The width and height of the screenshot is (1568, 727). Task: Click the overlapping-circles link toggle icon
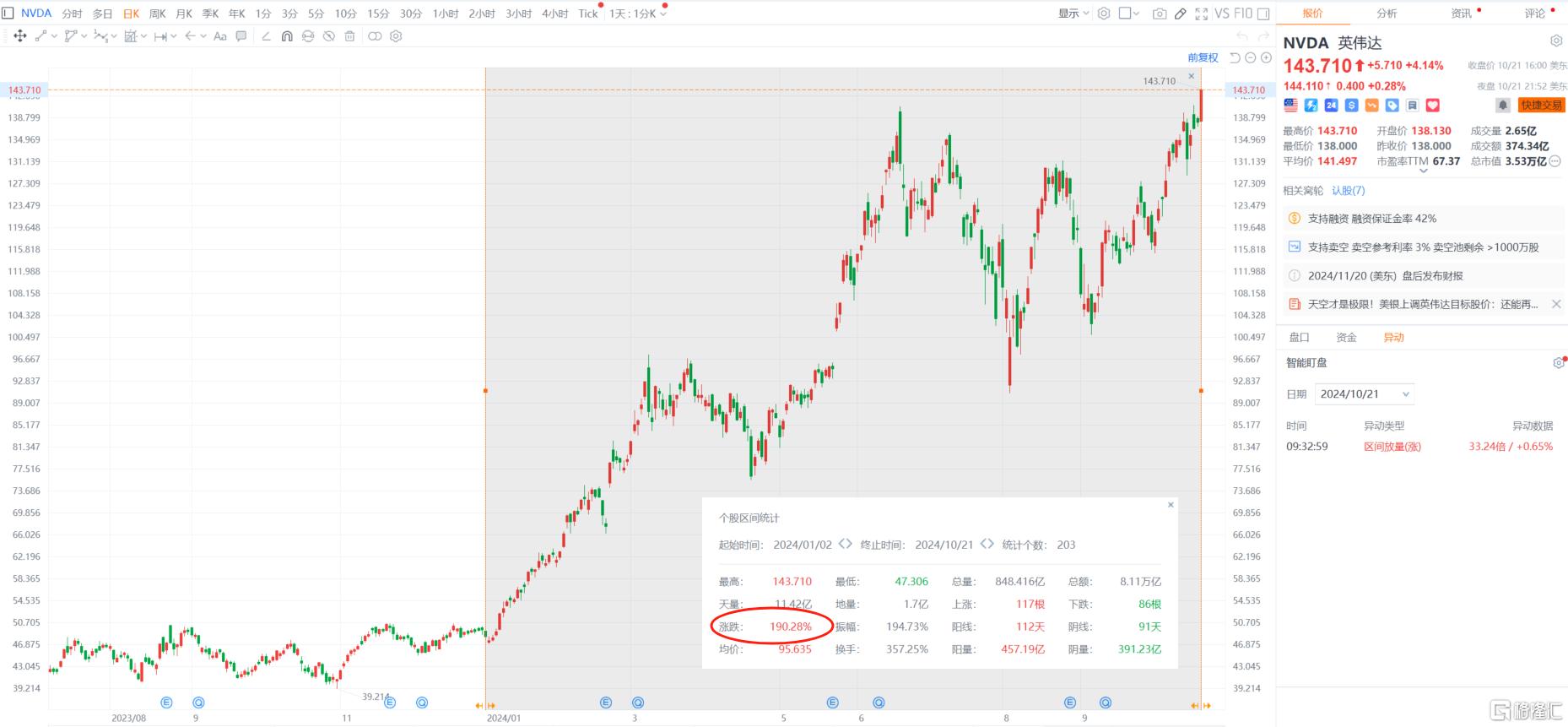[x=375, y=36]
